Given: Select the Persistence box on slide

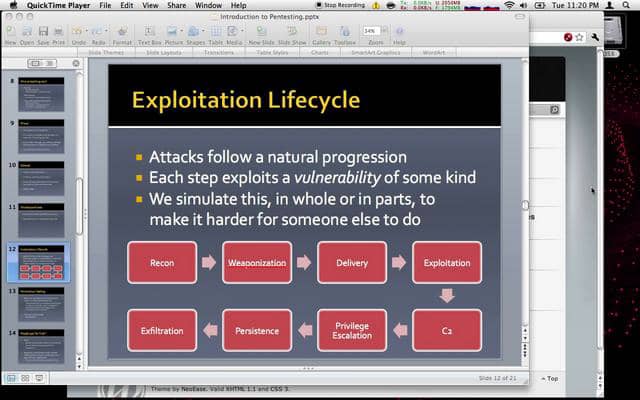Looking at the screenshot, I should (257, 330).
